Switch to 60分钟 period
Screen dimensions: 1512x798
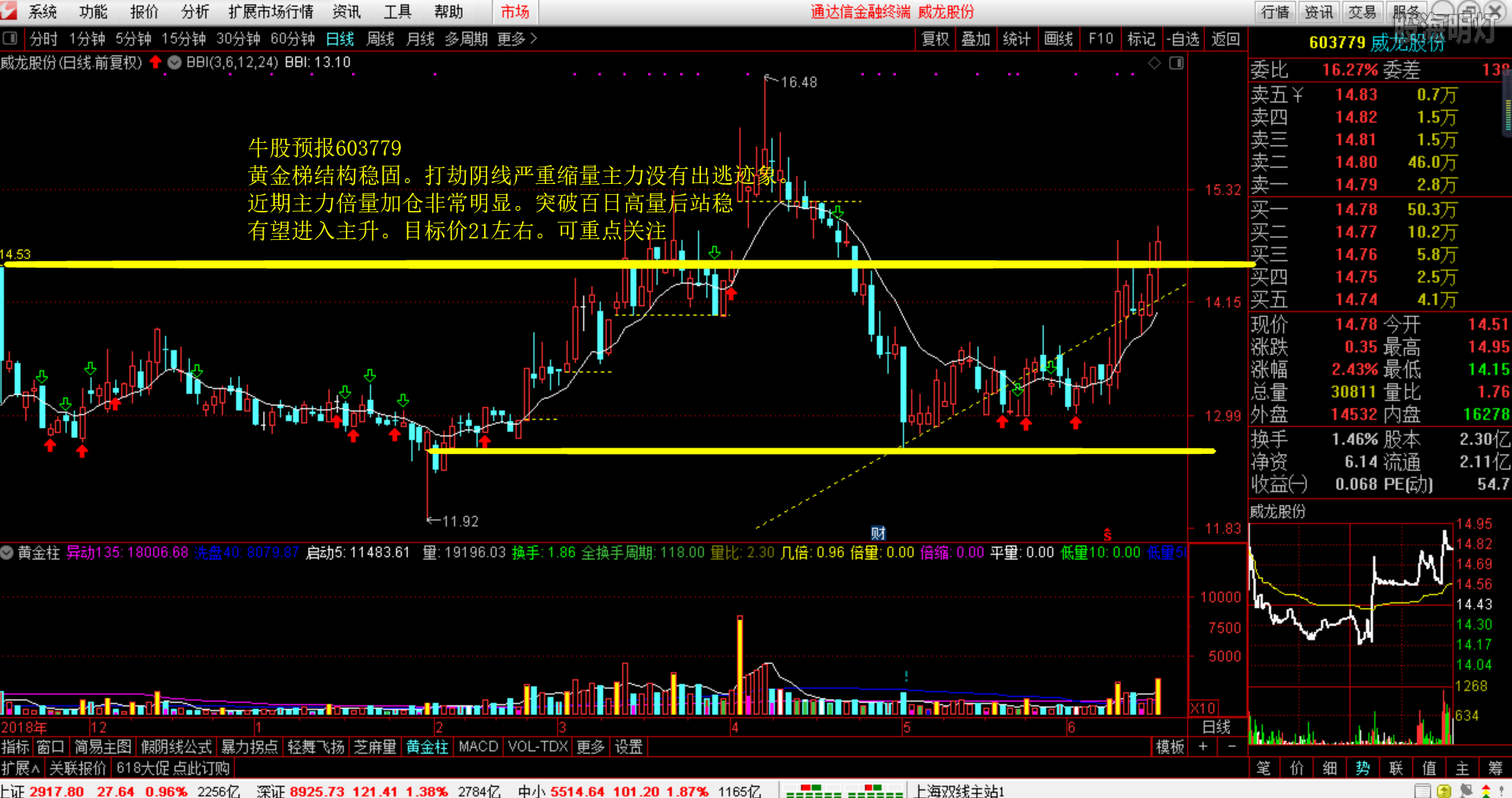(293, 39)
